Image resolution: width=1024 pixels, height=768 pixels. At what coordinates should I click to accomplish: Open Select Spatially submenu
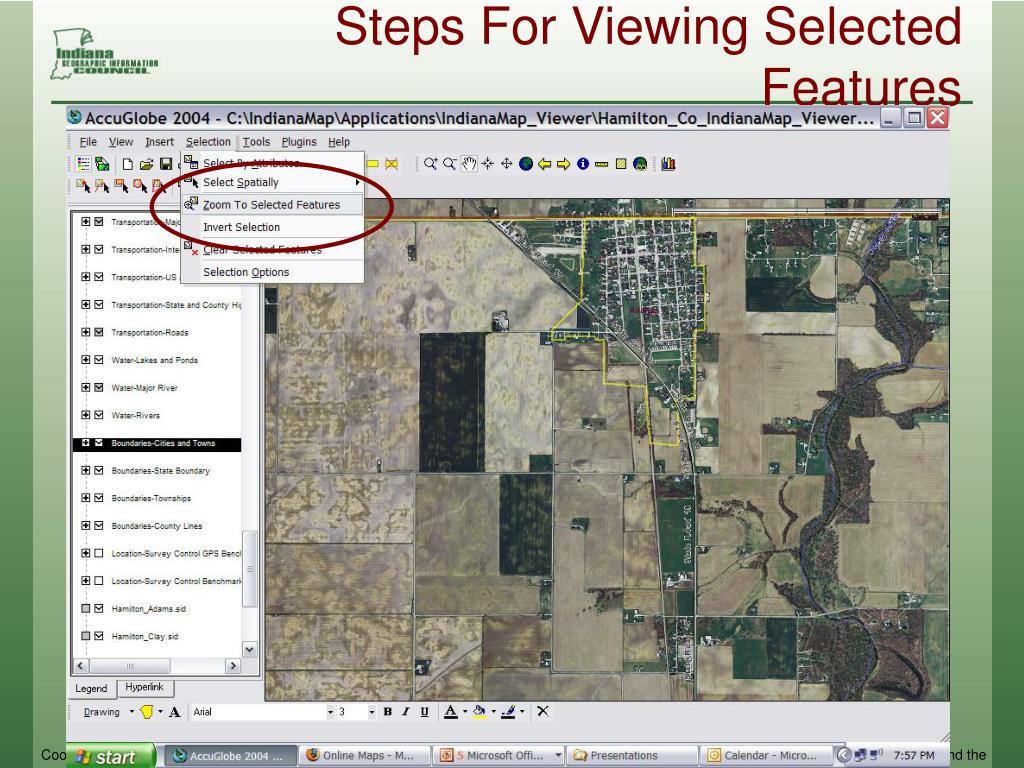tap(272, 182)
